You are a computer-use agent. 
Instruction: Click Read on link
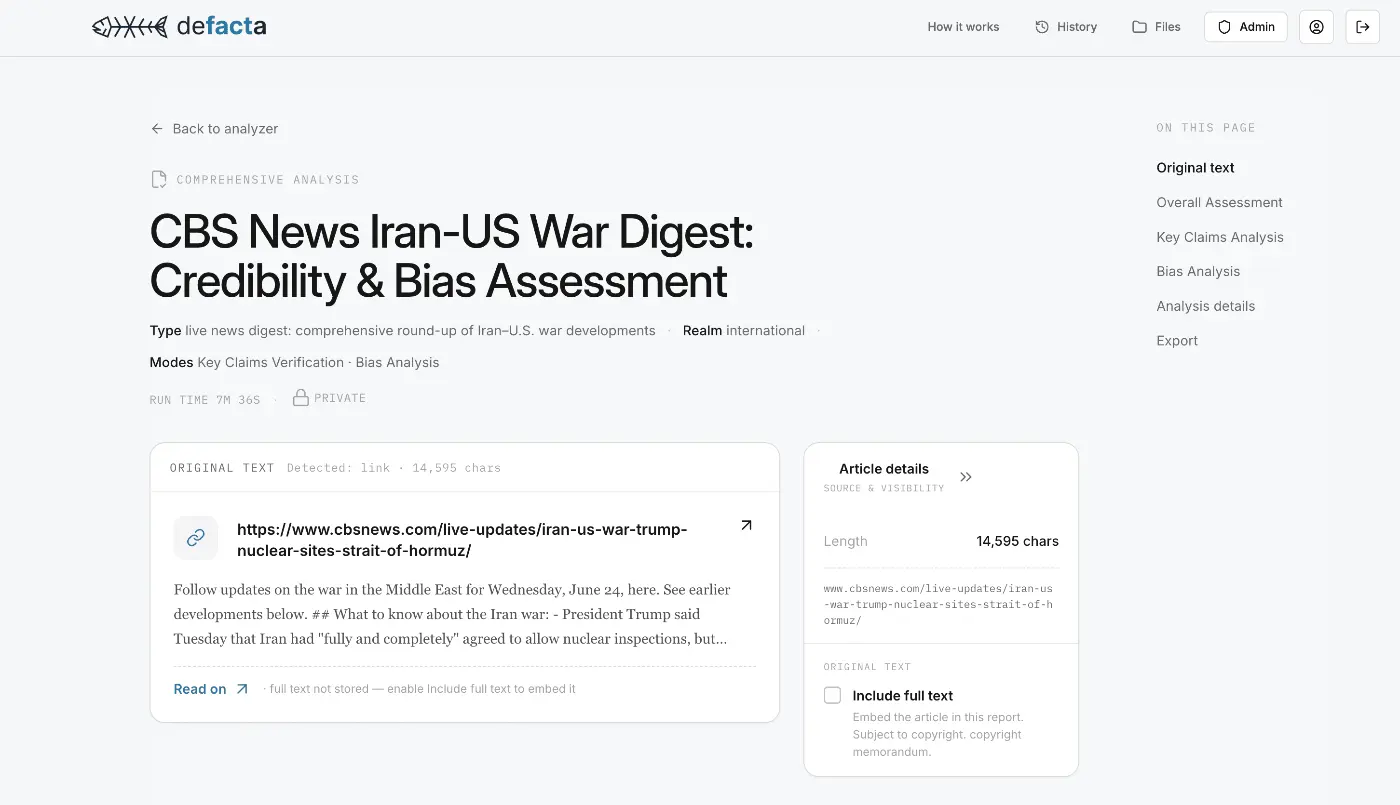pos(211,689)
